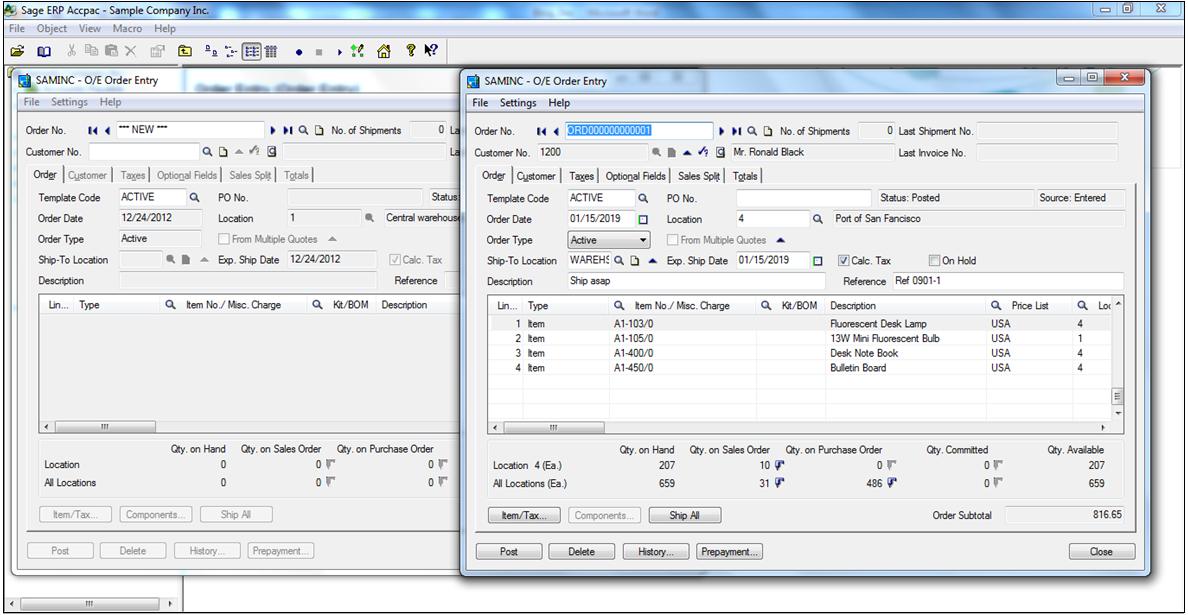This screenshot has width=1188, height=615.
Task: Open Order No. finder magnifier in front window
Action: (752, 130)
